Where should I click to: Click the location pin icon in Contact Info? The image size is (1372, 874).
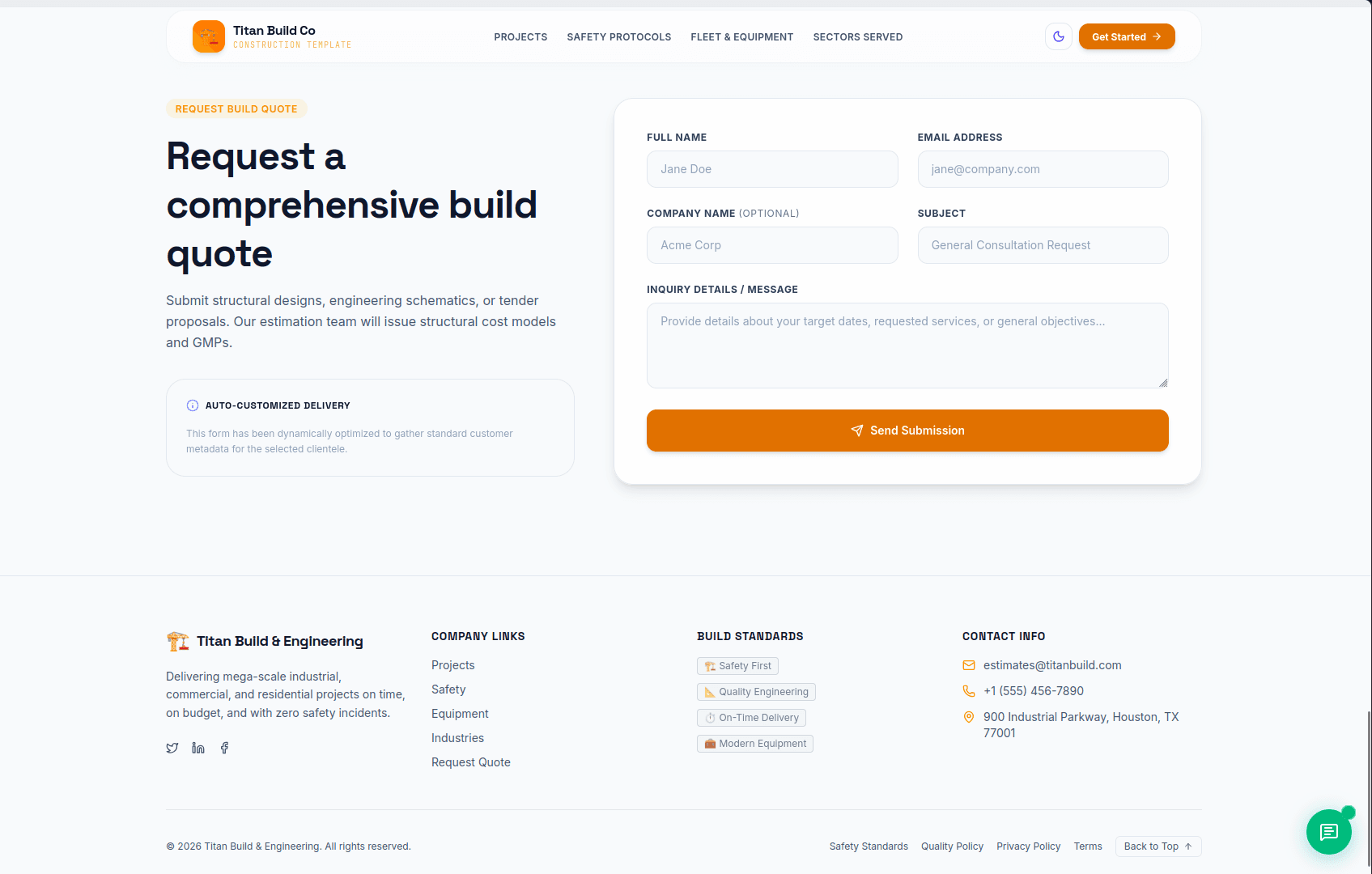[969, 717]
